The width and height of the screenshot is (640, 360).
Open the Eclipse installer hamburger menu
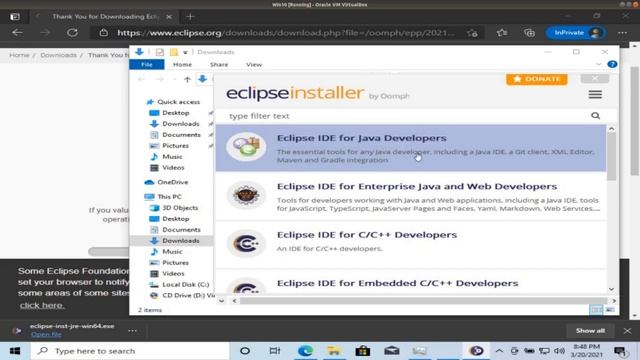point(595,95)
